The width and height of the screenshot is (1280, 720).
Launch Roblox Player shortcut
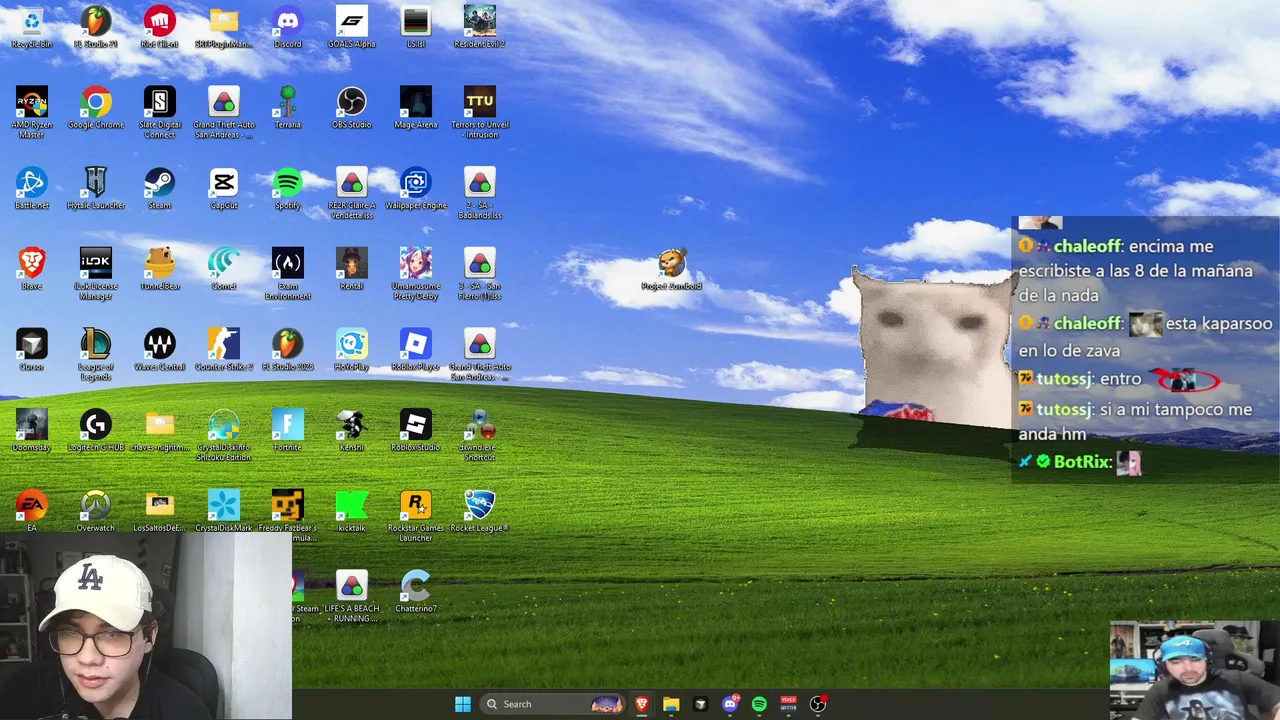coord(416,350)
